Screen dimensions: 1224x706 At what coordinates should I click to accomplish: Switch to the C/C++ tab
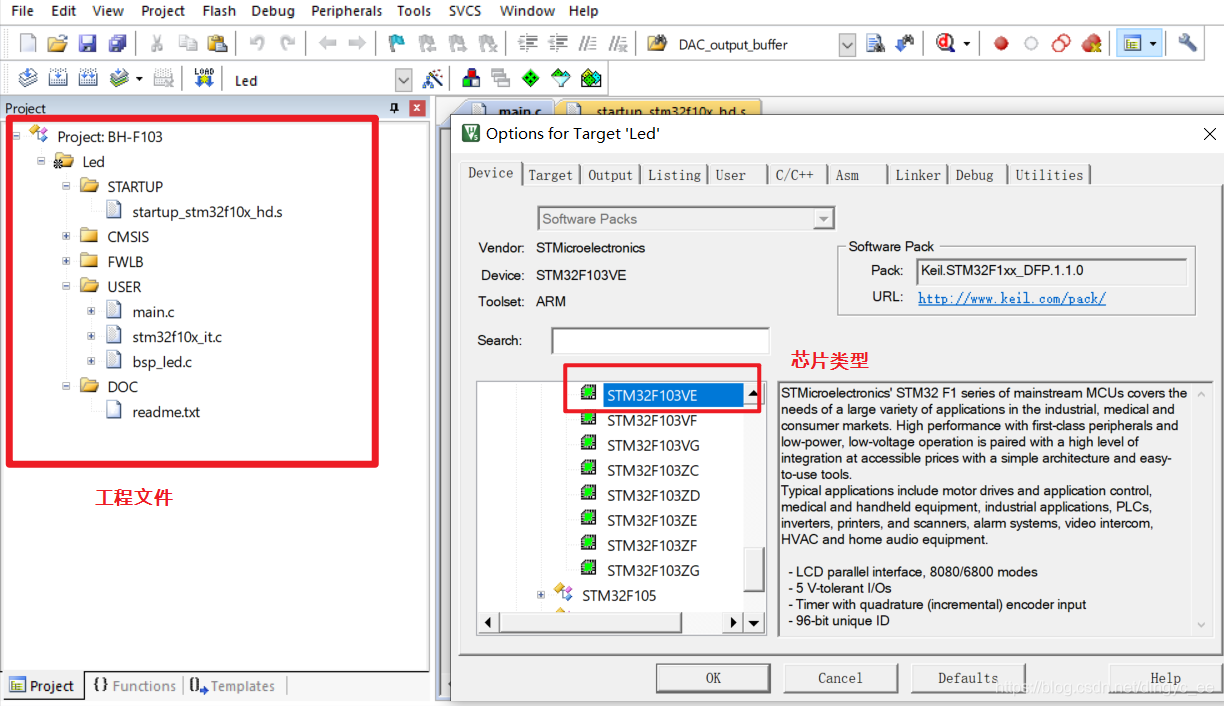(x=795, y=175)
